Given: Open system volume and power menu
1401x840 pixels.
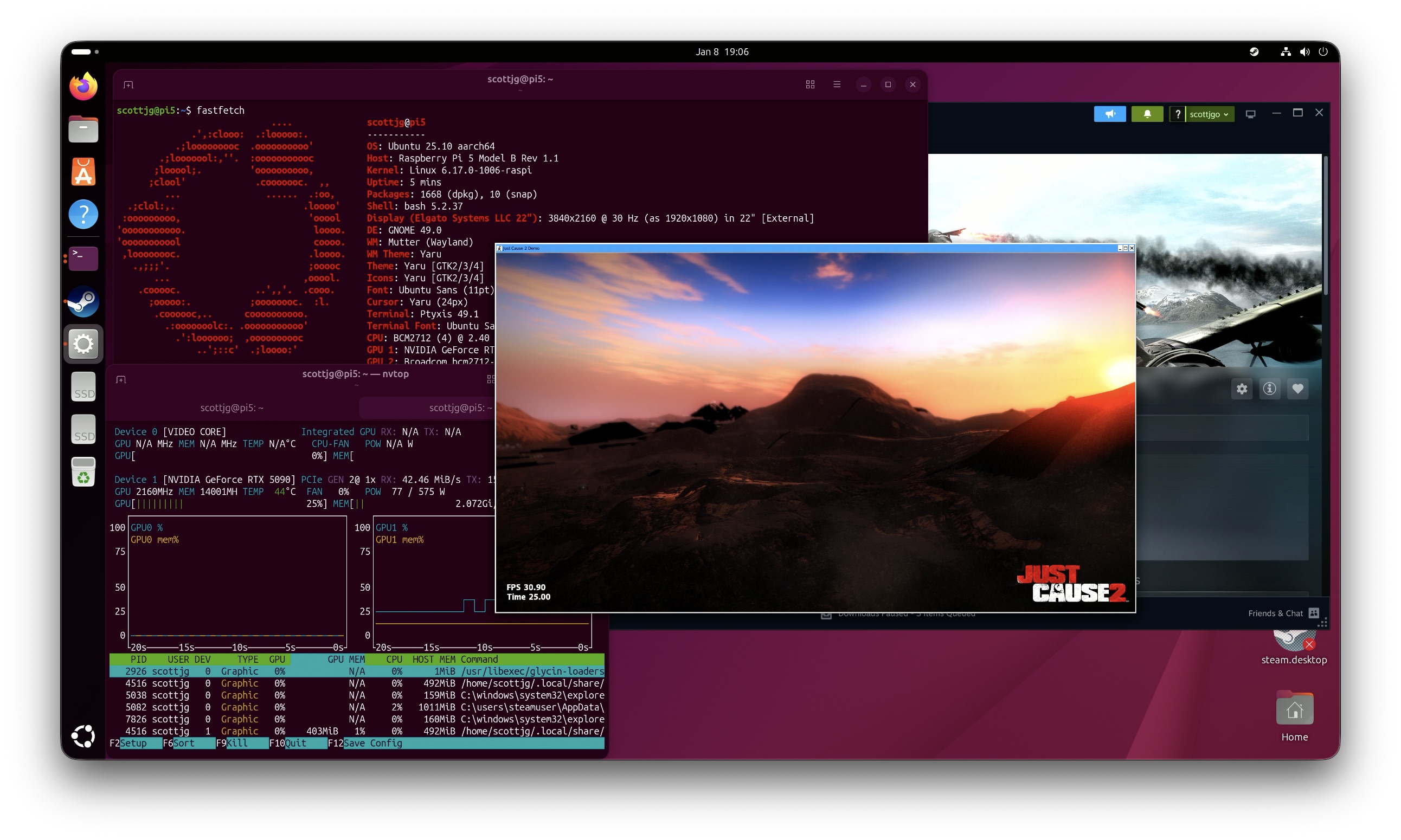Looking at the screenshot, I should point(1304,51).
